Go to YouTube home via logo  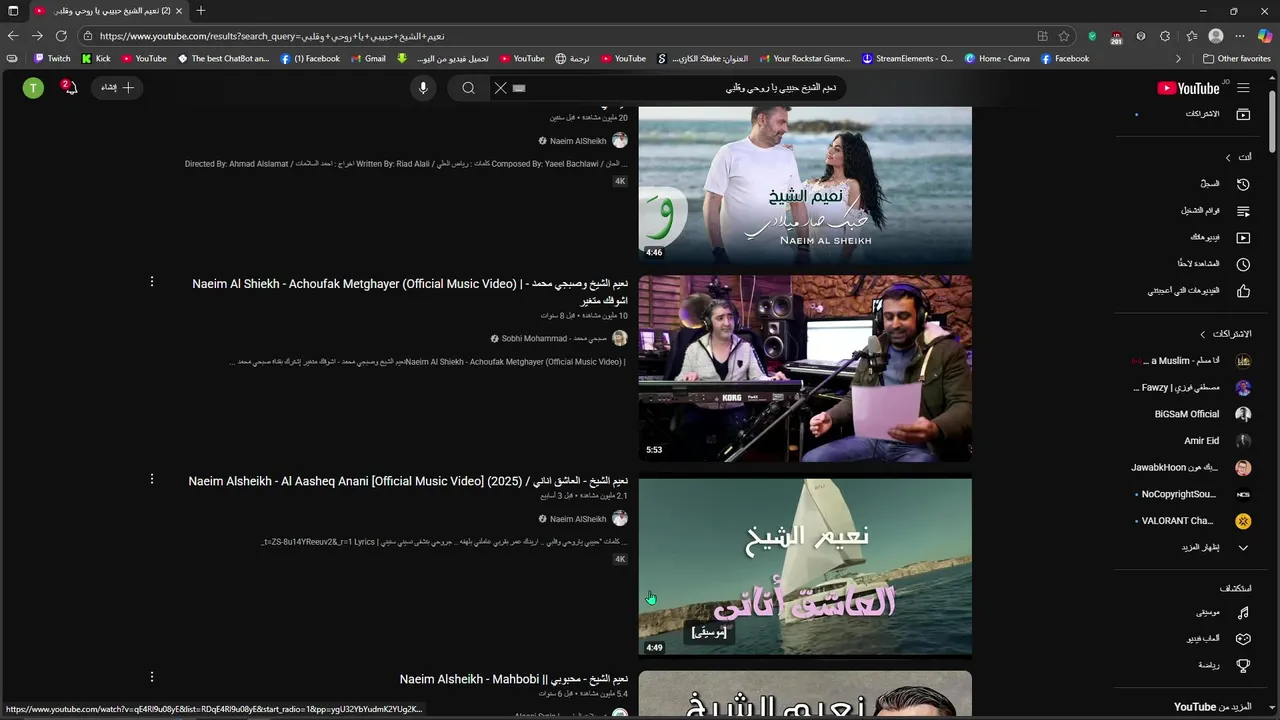(1189, 88)
